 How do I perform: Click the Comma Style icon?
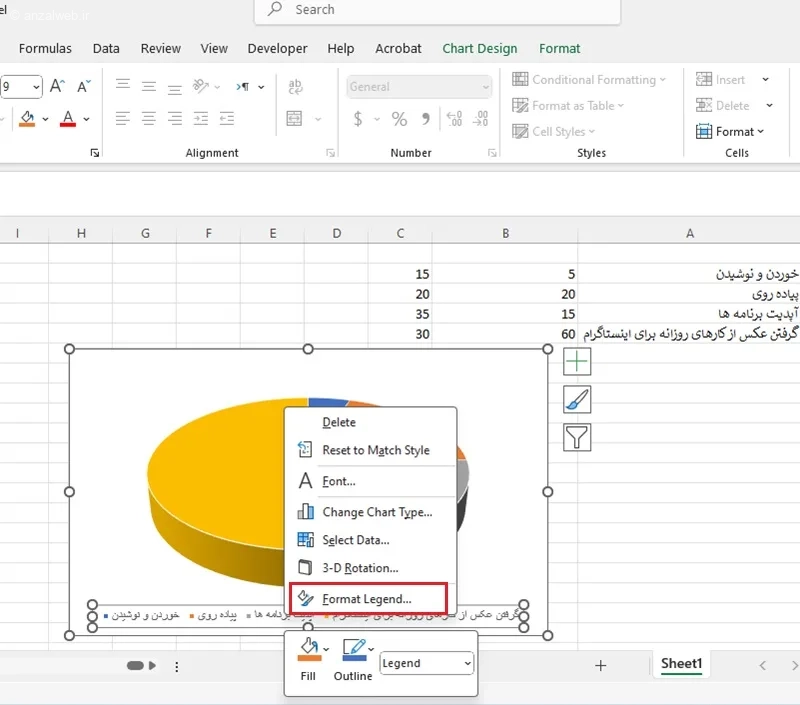coord(426,119)
